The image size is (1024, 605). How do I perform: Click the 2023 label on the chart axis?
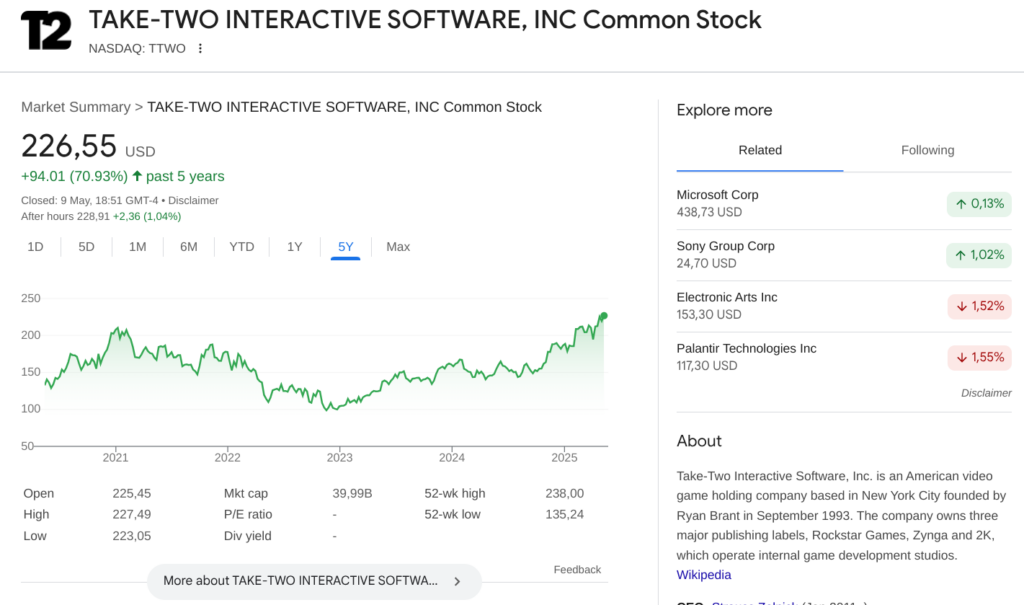pyautogui.click(x=340, y=457)
